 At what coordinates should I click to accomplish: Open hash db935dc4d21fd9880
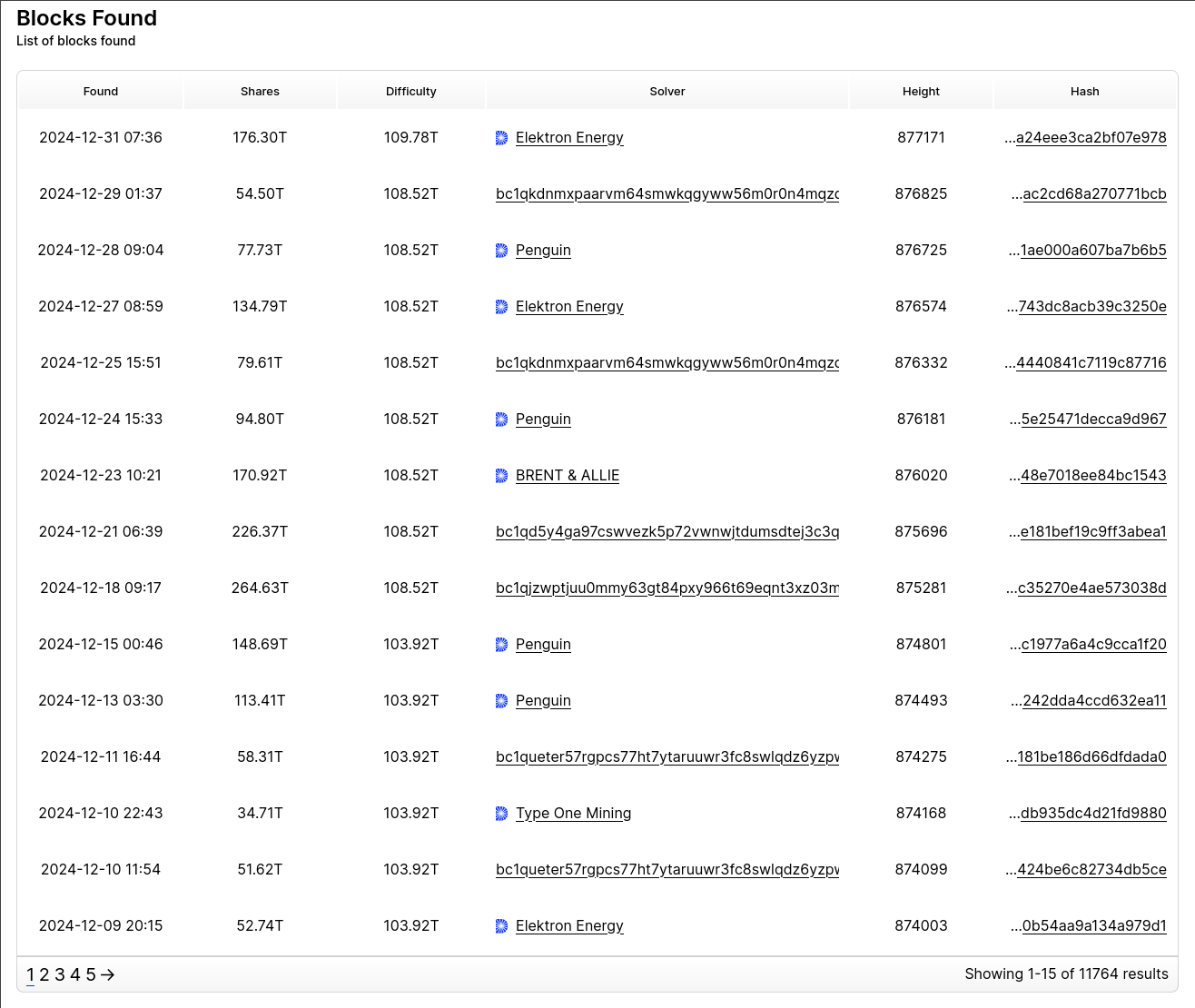1093,814
